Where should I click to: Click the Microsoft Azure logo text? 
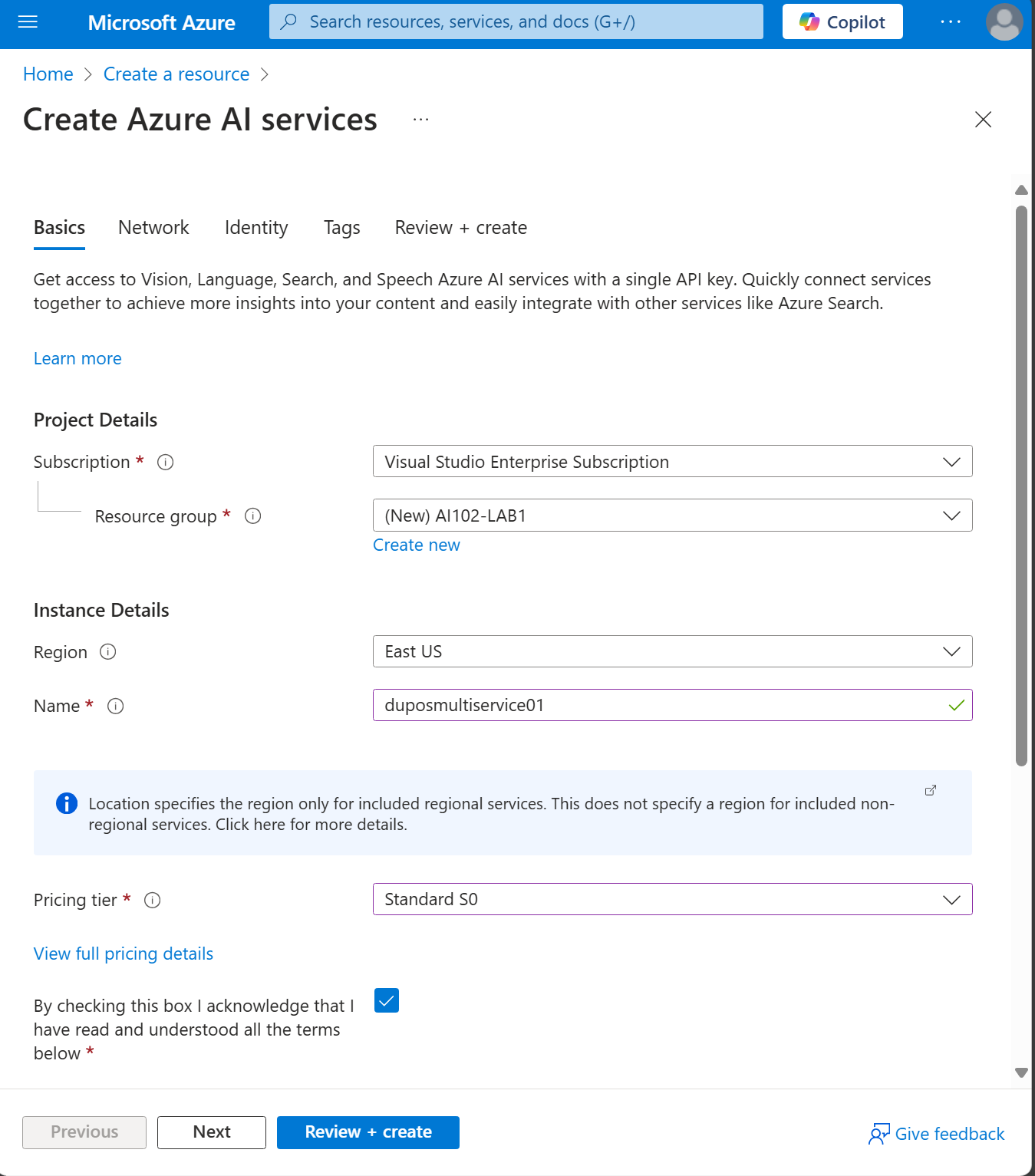pyautogui.click(x=161, y=22)
